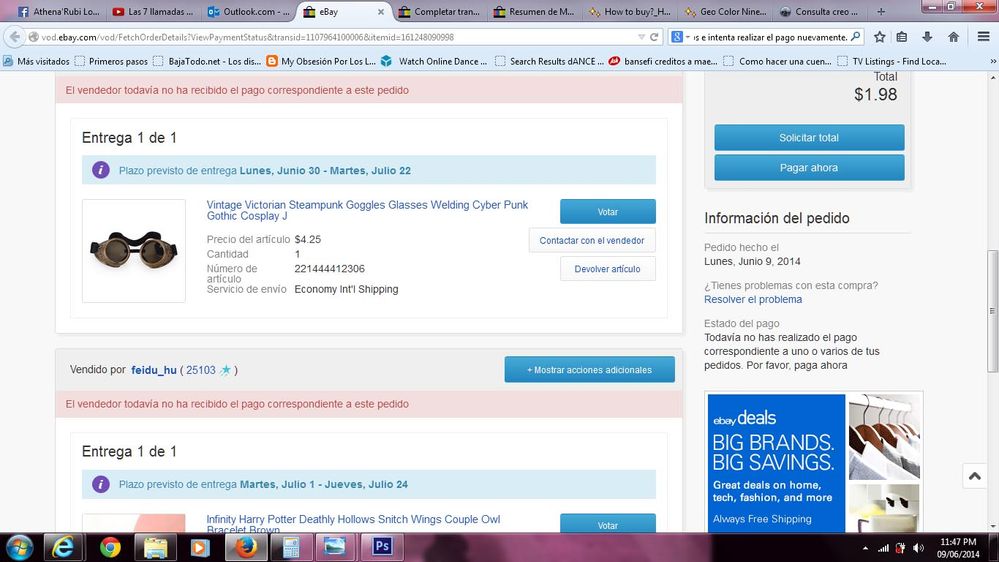
Task: Click the Solicitar total button
Action: 809,138
